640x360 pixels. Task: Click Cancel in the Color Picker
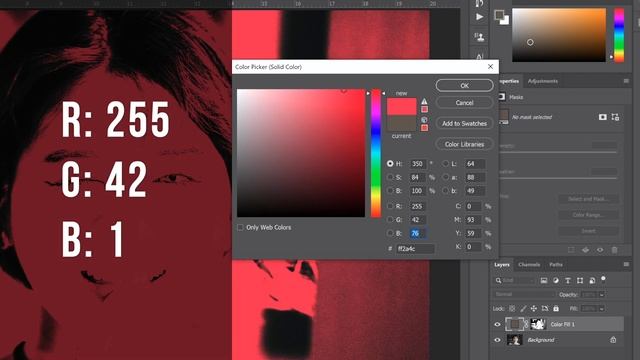pyautogui.click(x=464, y=103)
